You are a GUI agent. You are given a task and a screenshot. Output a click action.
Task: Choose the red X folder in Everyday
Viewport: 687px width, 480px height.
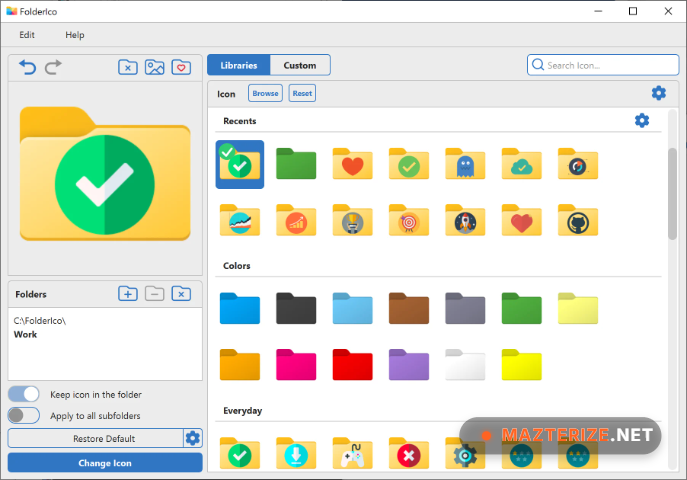tap(409, 453)
